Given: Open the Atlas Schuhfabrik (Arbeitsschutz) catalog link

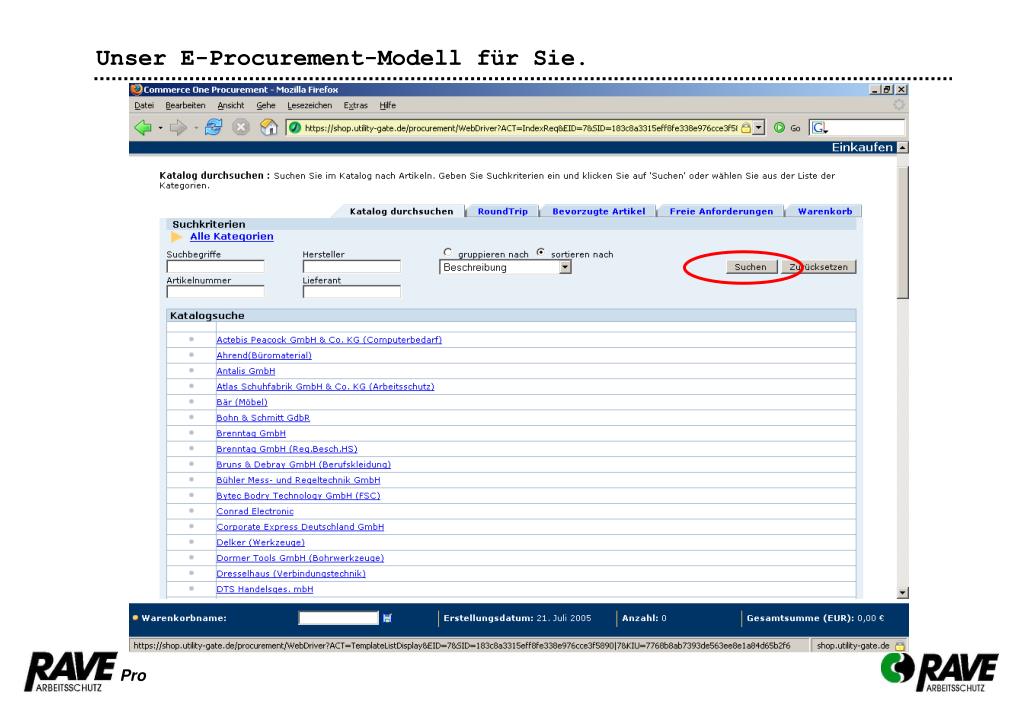Looking at the screenshot, I should coord(325,387).
